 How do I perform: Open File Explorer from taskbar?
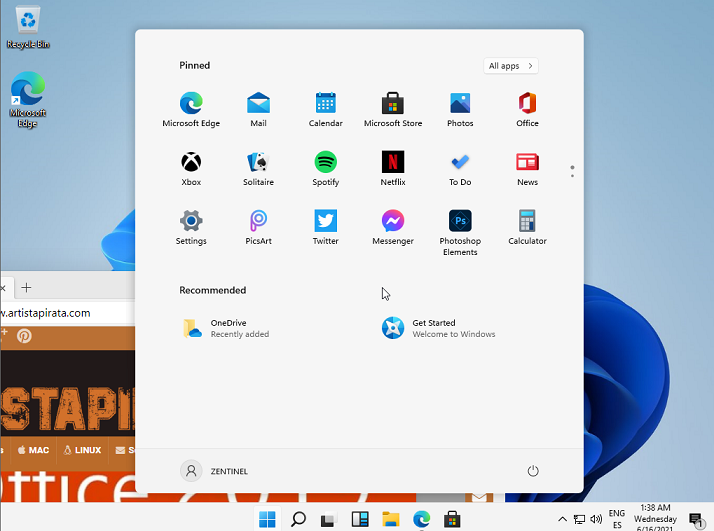pos(391,519)
